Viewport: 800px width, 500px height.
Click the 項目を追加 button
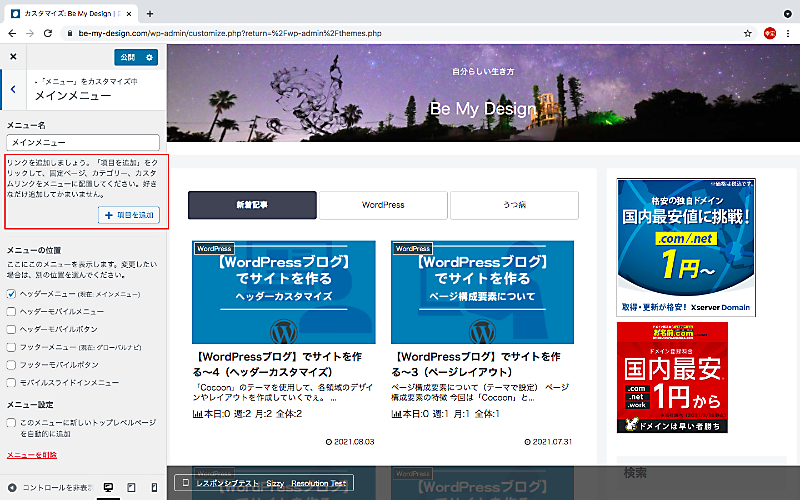(x=128, y=215)
